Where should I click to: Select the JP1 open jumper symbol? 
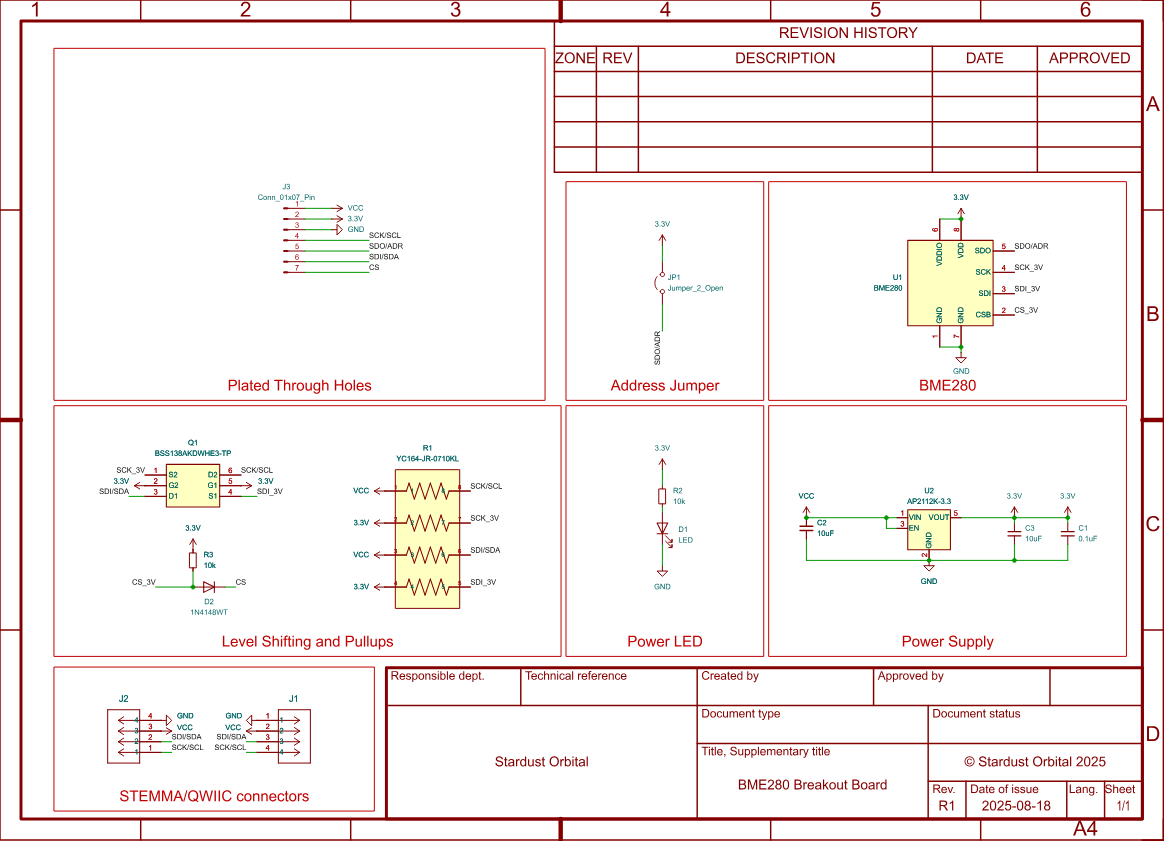[661, 283]
